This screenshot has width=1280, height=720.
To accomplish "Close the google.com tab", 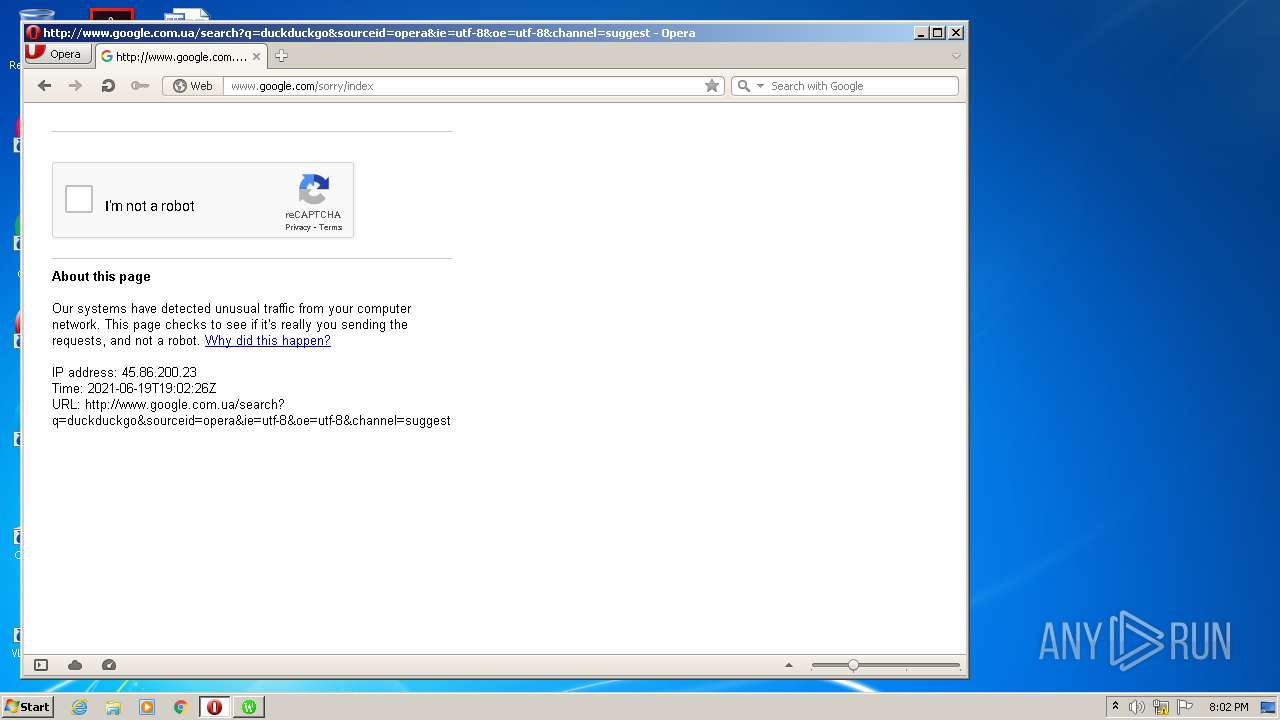I will point(256,57).
